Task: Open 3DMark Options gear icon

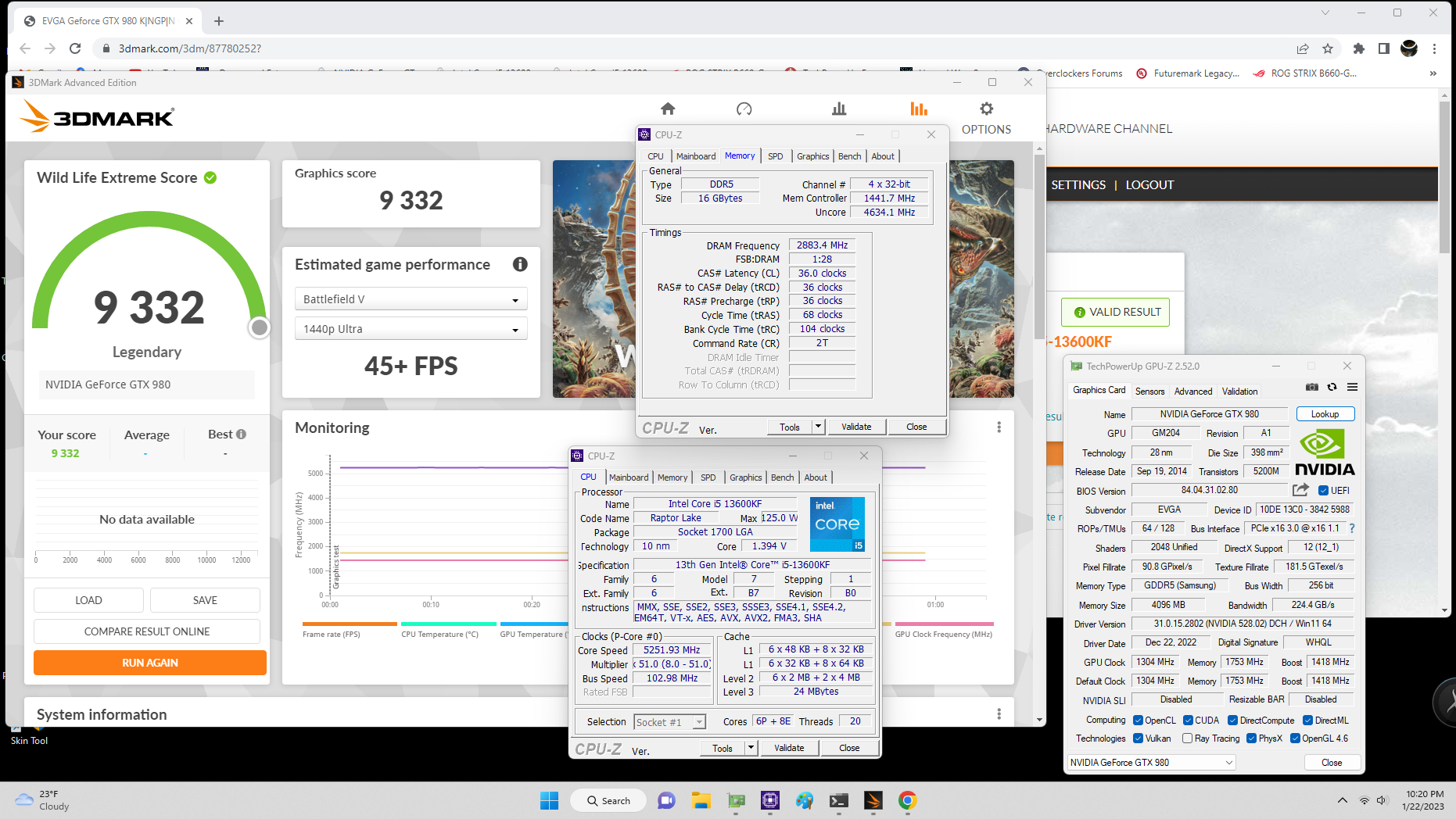Action: 986,109
